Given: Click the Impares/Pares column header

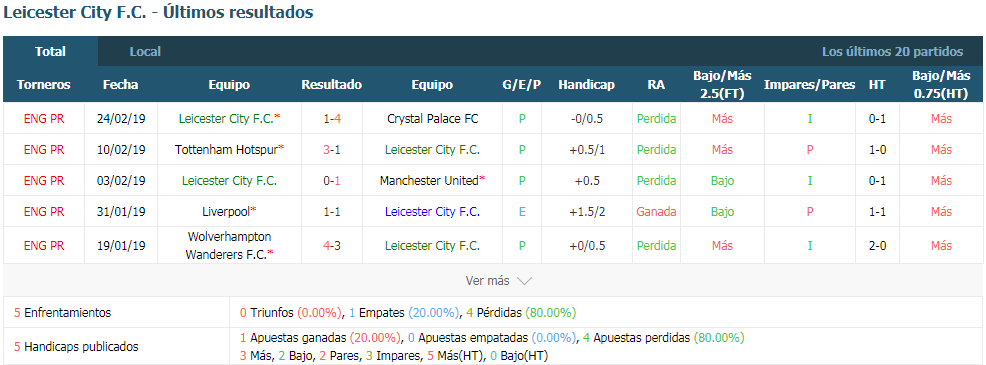Looking at the screenshot, I should 809,84.
